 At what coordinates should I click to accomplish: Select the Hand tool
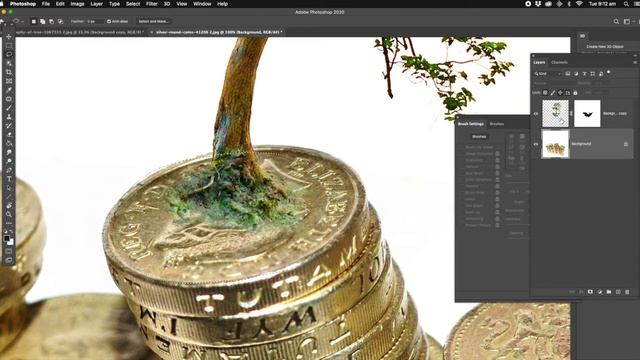pos(9,206)
